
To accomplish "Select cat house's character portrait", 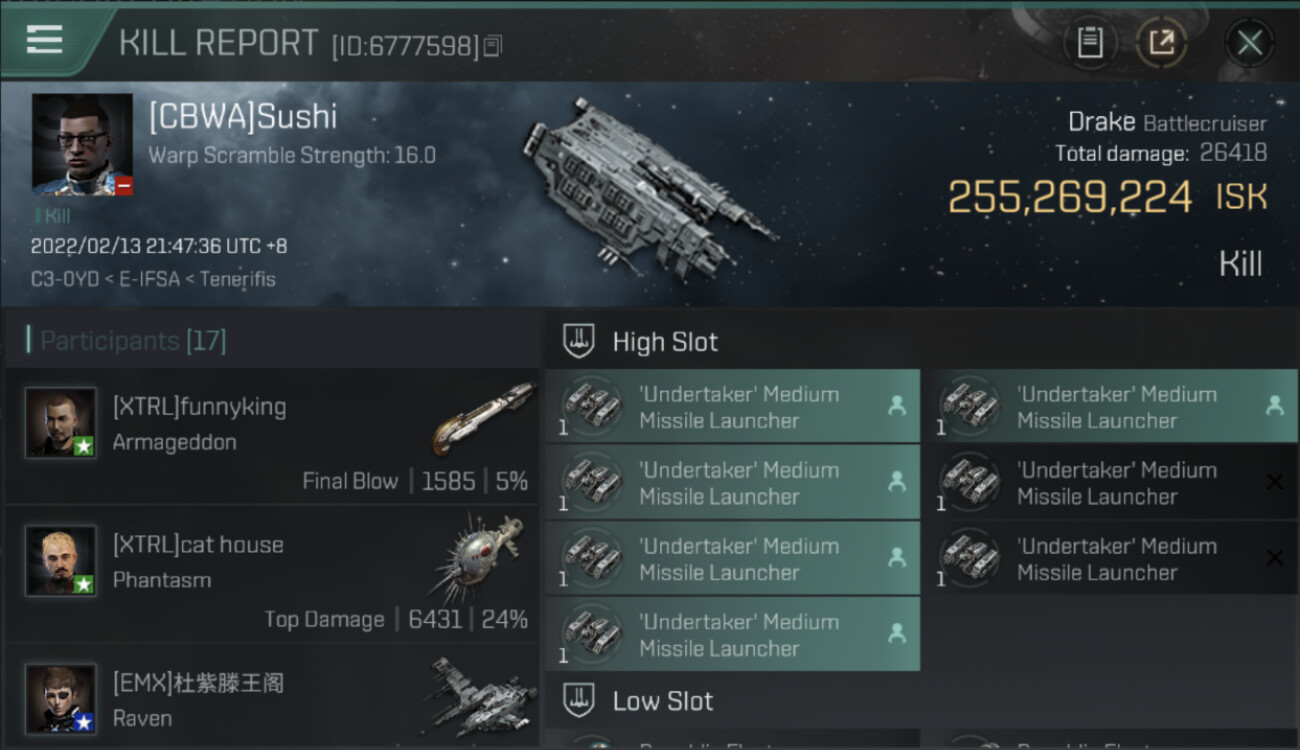I will point(61,561).
